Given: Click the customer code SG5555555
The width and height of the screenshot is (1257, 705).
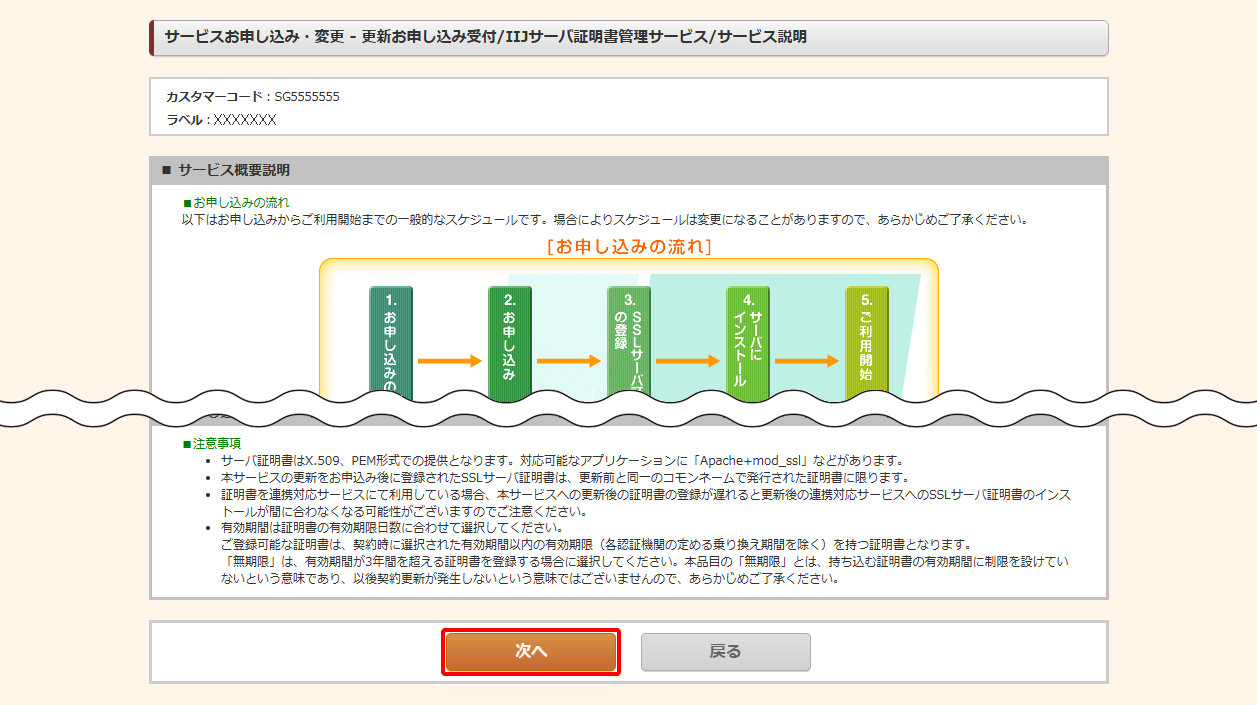Looking at the screenshot, I should 307,97.
